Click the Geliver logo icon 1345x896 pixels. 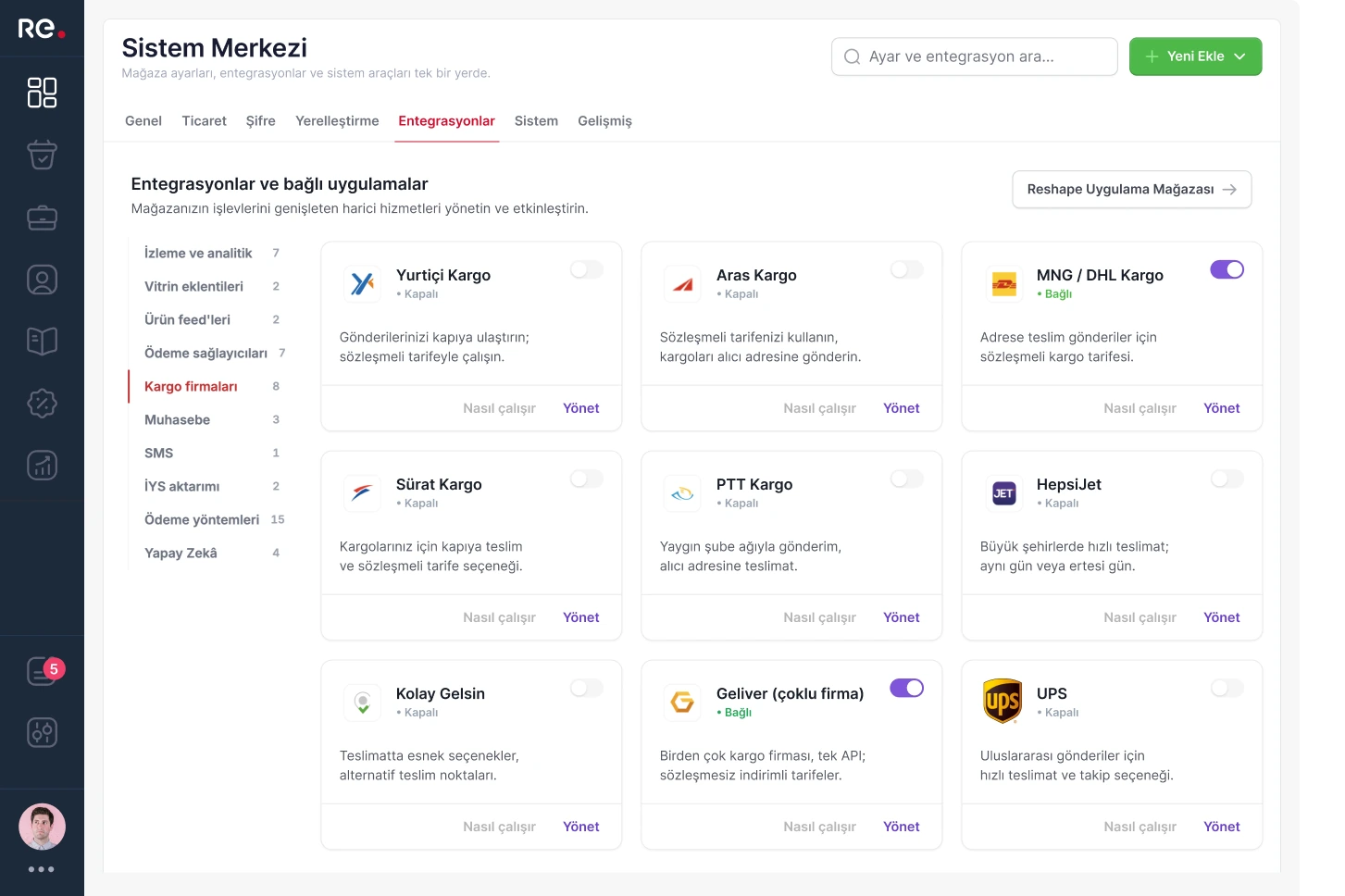[x=682, y=703]
